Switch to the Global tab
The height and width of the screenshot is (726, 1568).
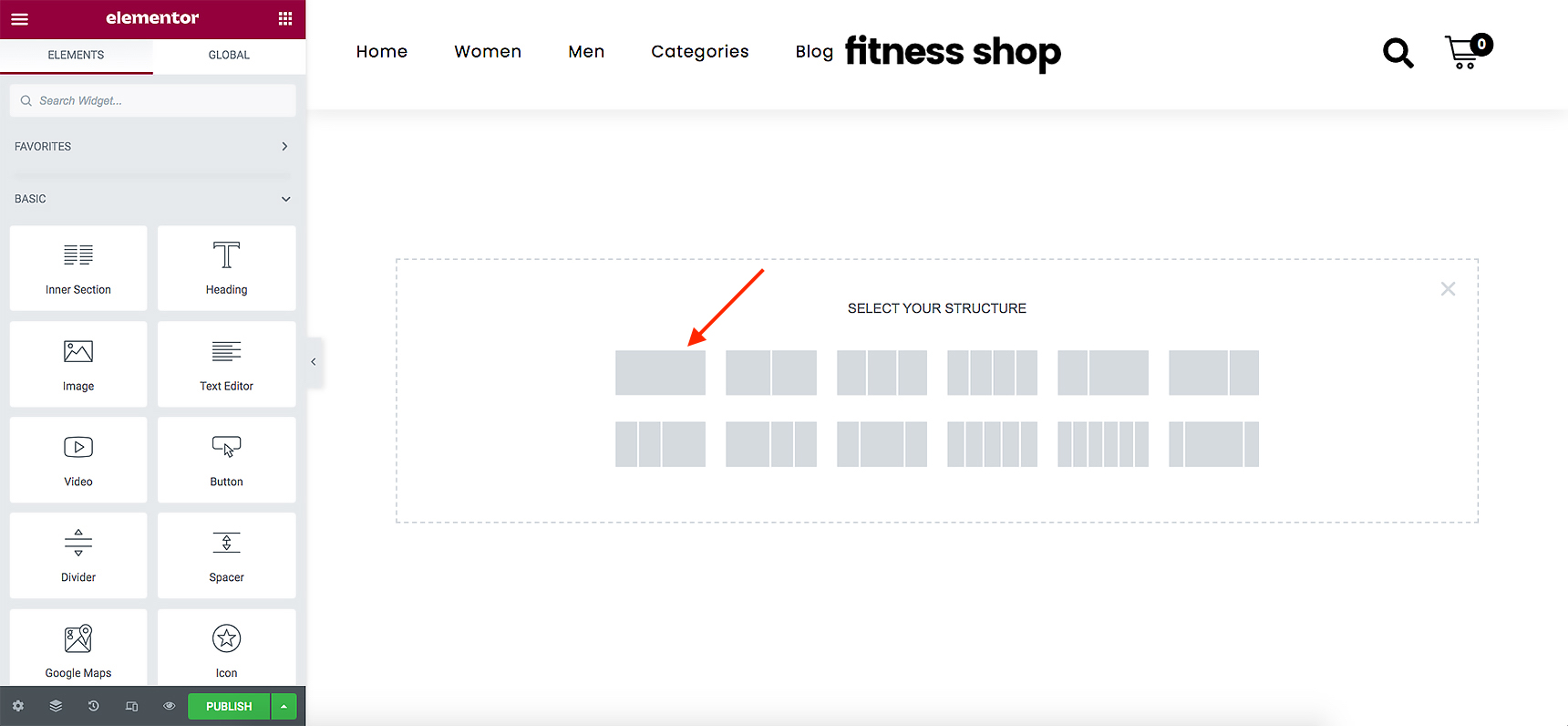click(x=229, y=55)
